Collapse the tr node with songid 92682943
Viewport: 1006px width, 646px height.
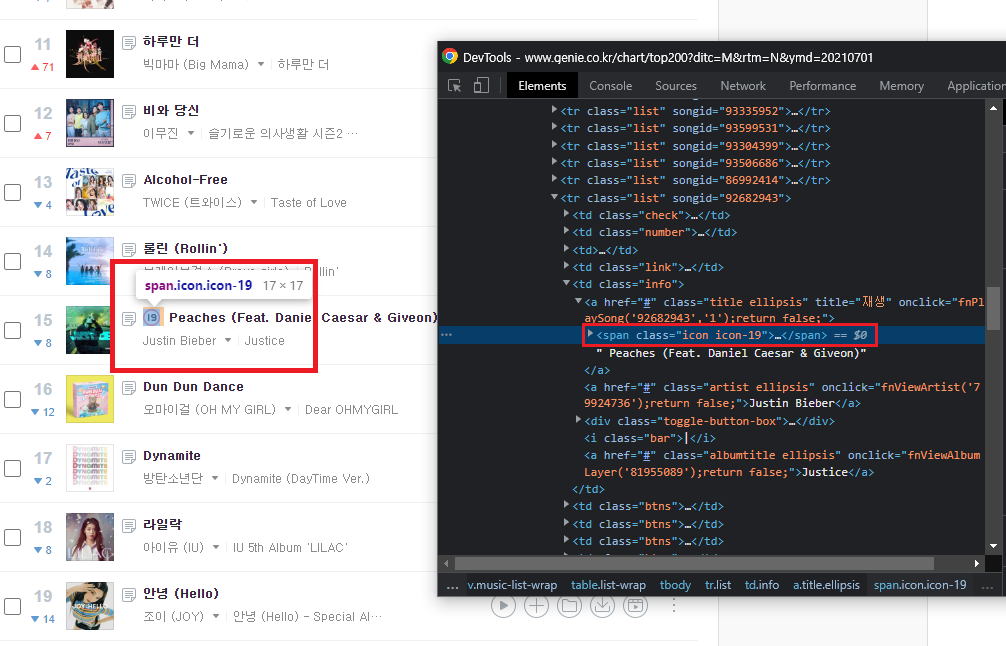[x=554, y=197]
